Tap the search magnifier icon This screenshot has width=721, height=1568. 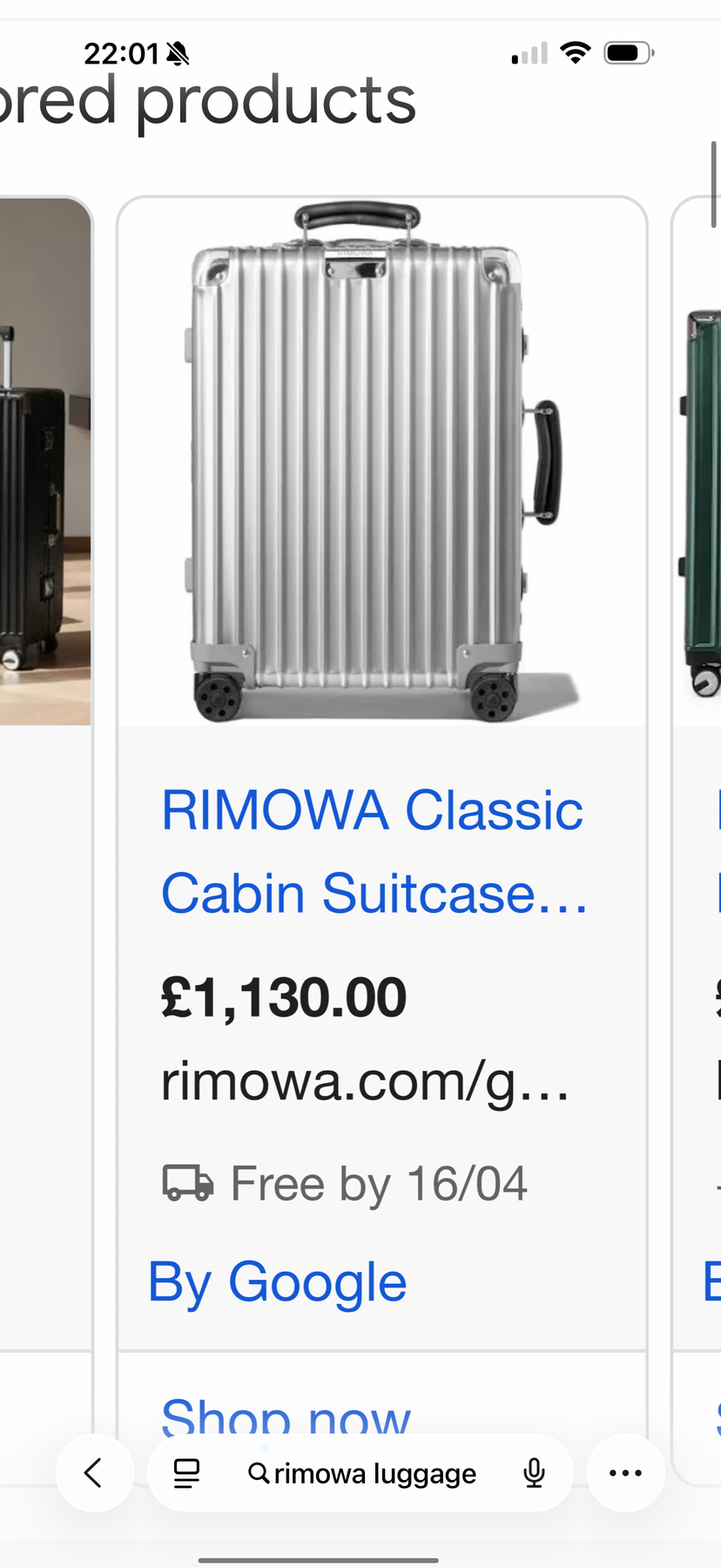click(x=259, y=1473)
